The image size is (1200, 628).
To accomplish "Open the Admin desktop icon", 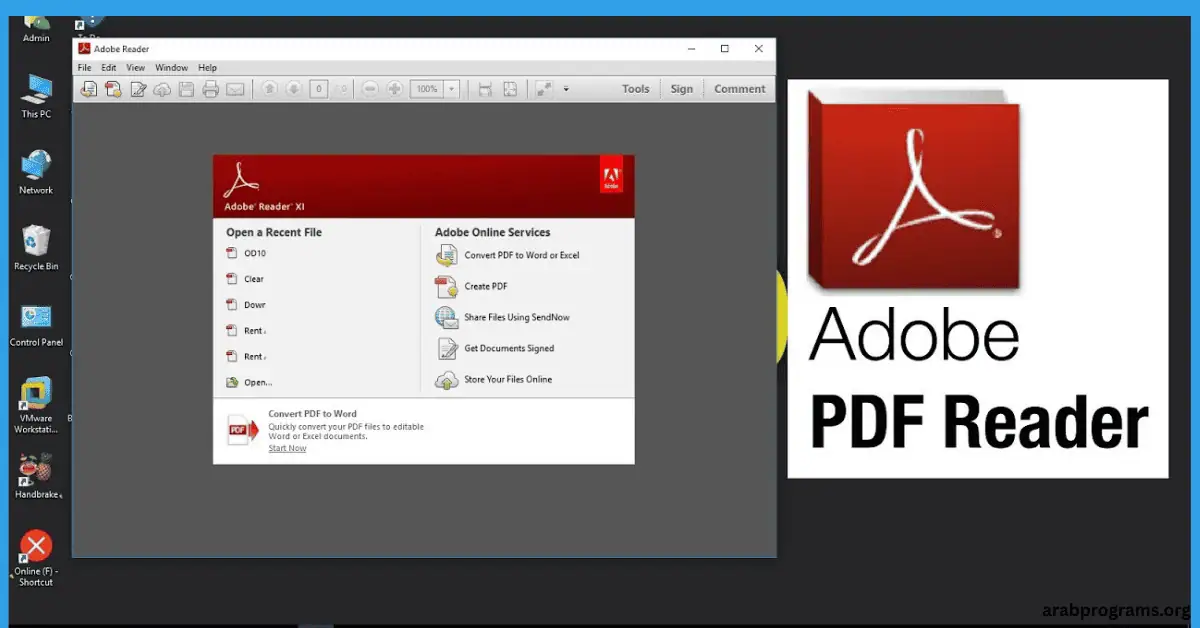I will (36, 28).
